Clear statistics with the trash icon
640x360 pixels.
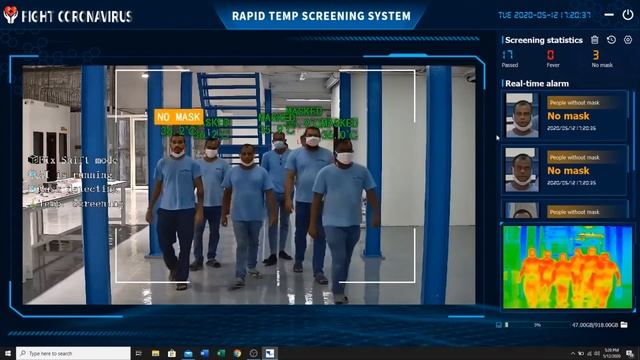(x=595, y=40)
